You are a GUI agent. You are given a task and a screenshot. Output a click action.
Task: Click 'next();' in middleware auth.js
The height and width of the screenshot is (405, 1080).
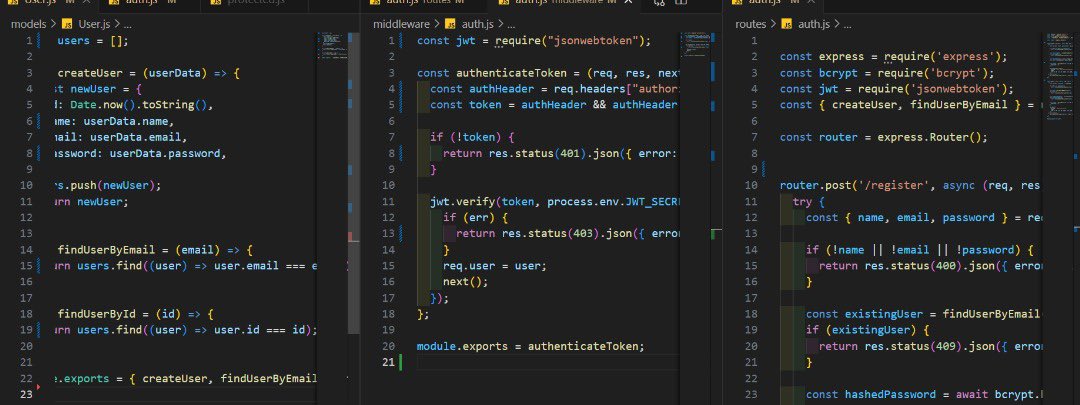click(x=466, y=282)
